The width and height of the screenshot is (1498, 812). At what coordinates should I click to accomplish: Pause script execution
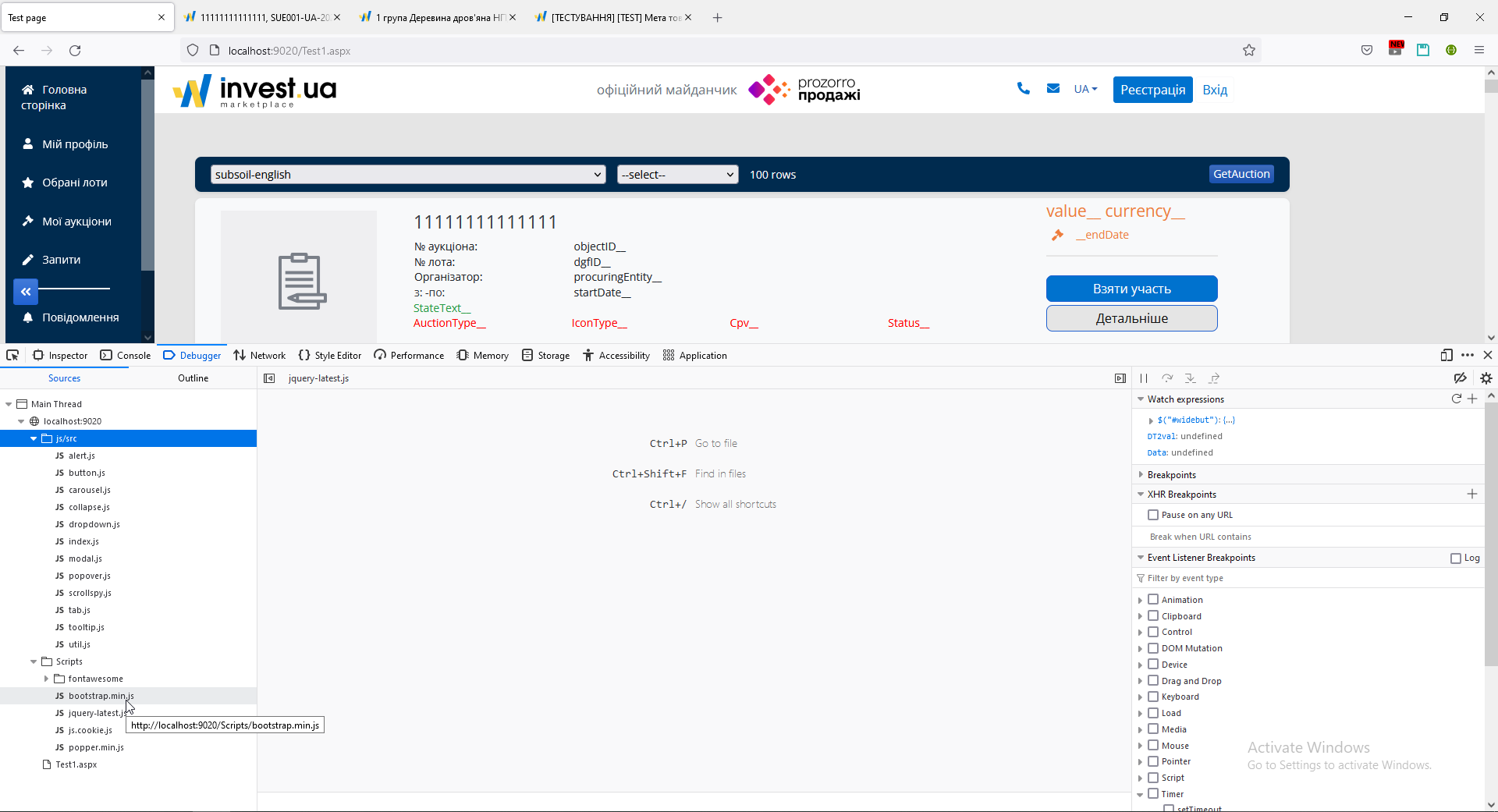tap(1144, 378)
